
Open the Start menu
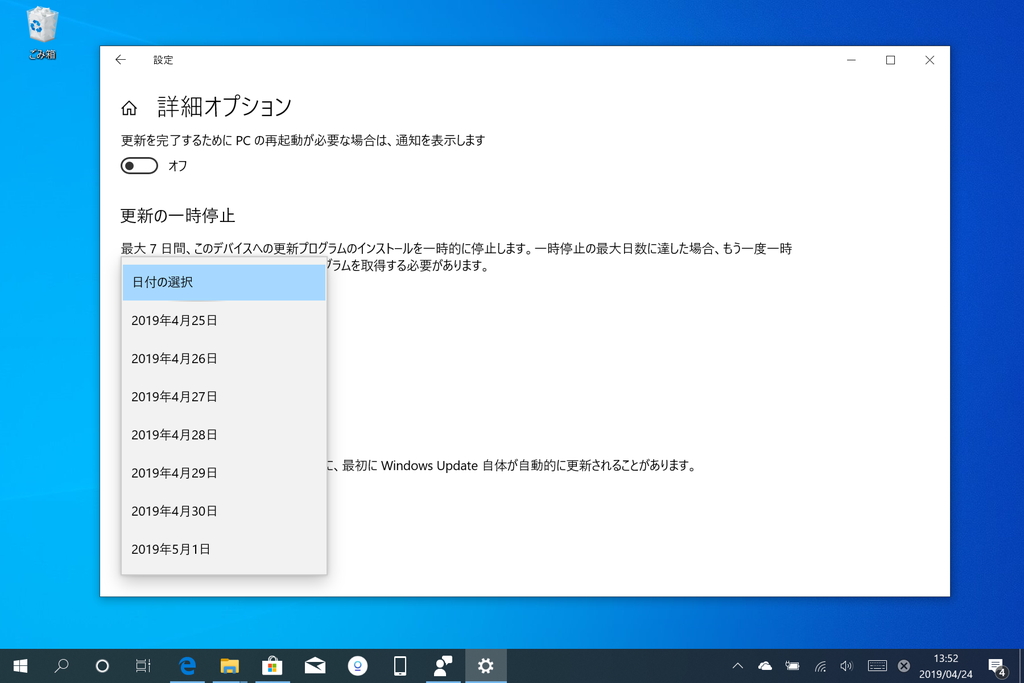tap(20, 665)
